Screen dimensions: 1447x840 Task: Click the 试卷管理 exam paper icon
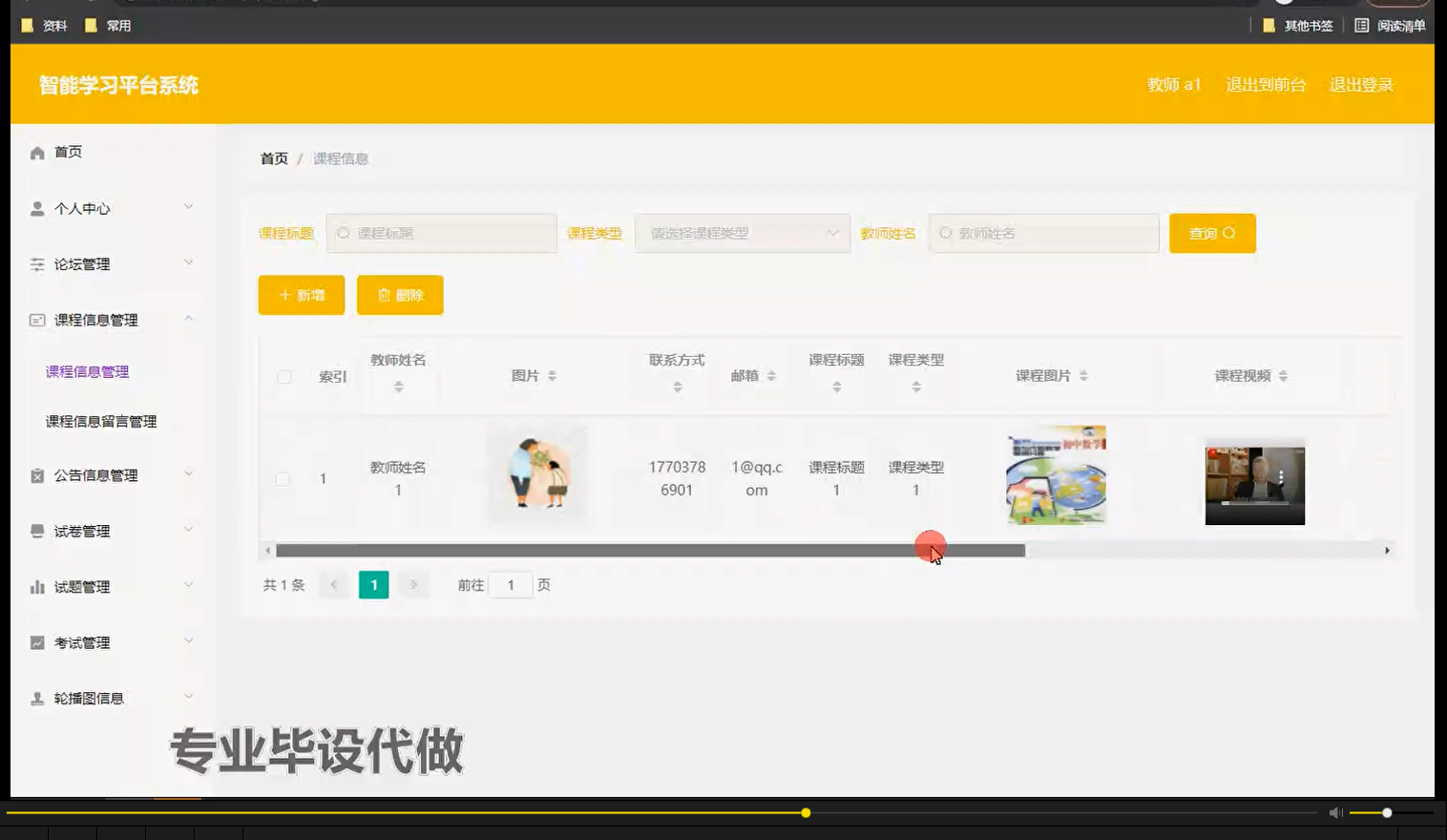(x=36, y=530)
